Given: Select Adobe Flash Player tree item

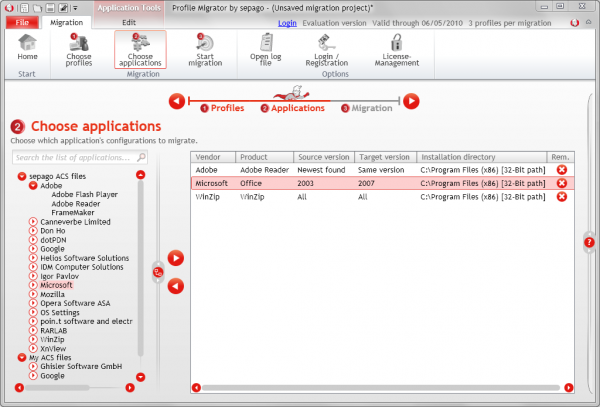Looking at the screenshot, I should tap(85, 194).
